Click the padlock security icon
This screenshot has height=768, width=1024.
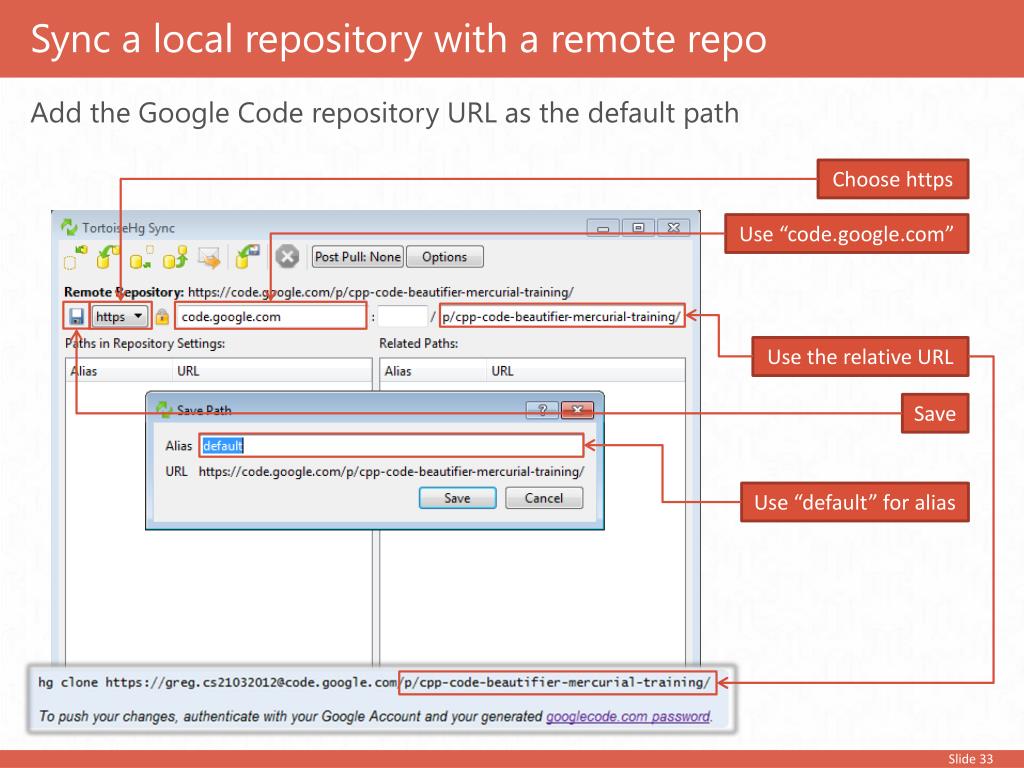point(162,317)
